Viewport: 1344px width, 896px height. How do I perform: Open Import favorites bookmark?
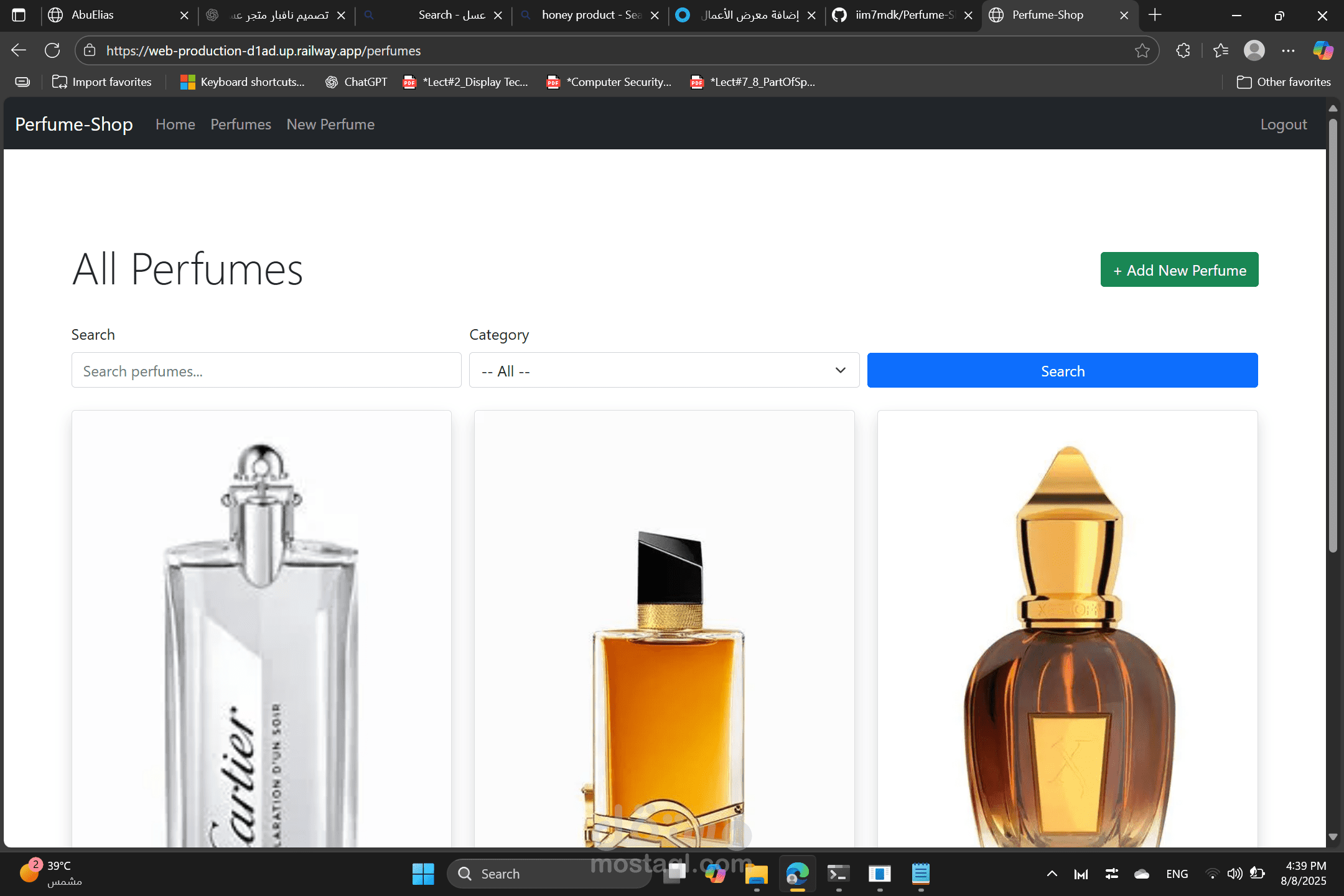click(102, 82)
